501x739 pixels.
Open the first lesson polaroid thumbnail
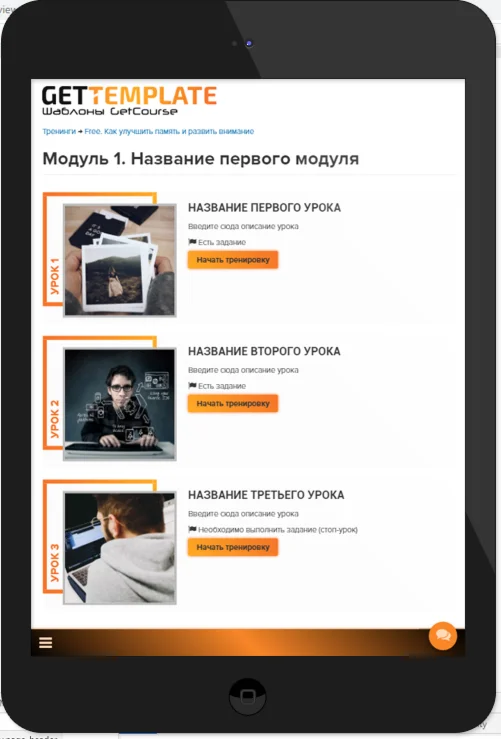120,260
